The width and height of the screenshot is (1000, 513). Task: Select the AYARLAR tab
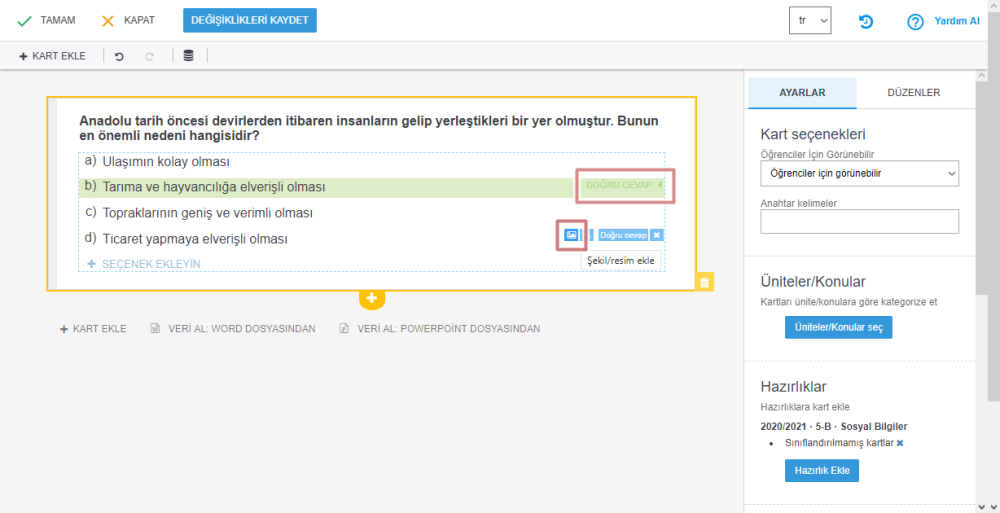point(802,92)
